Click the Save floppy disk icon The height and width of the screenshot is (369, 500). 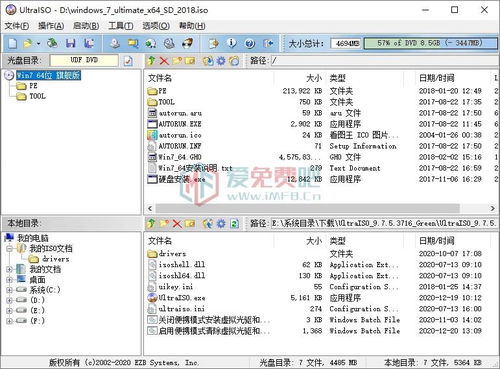coord(71,43)
